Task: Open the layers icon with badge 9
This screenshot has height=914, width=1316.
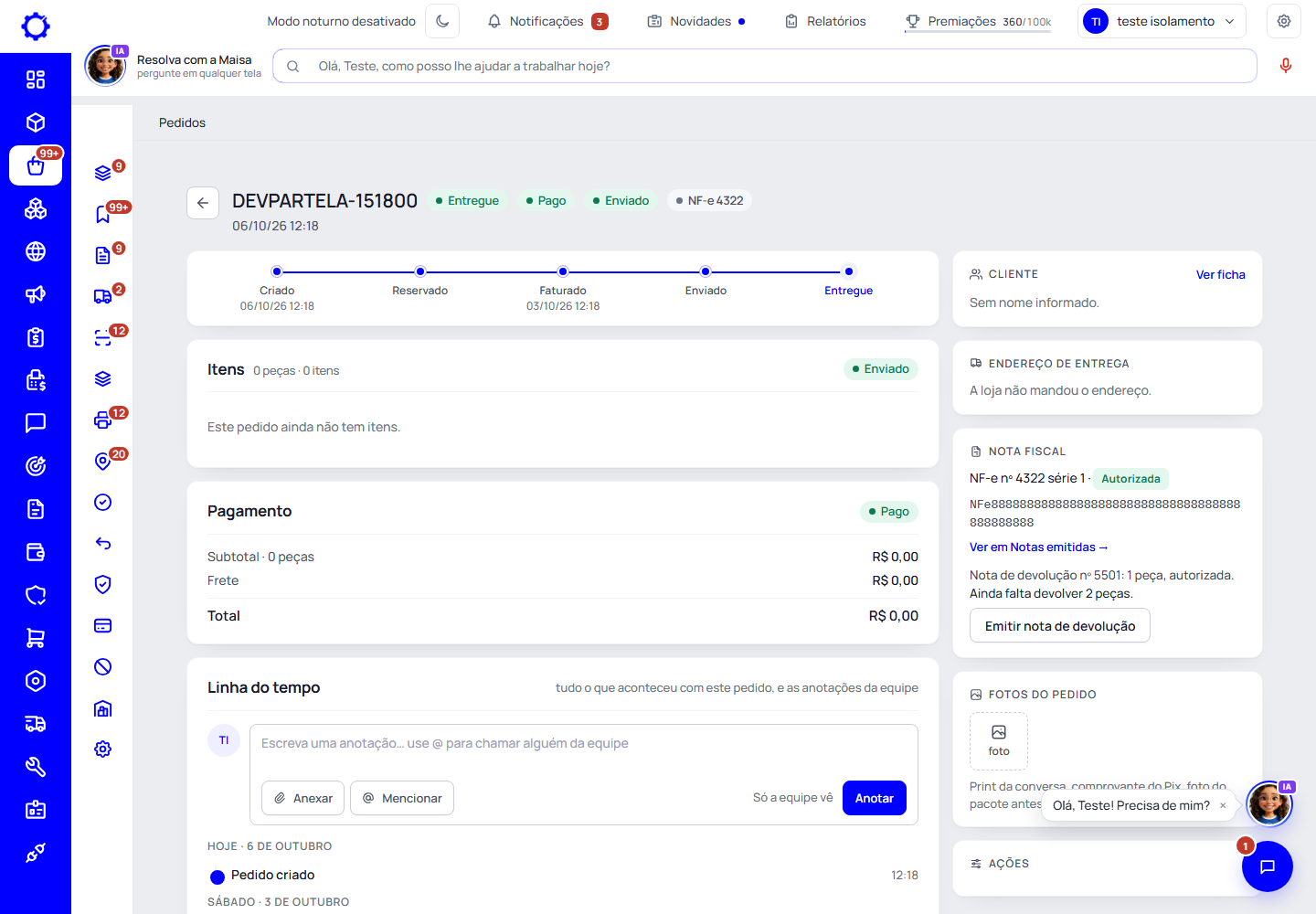Action: click(103, 173)
